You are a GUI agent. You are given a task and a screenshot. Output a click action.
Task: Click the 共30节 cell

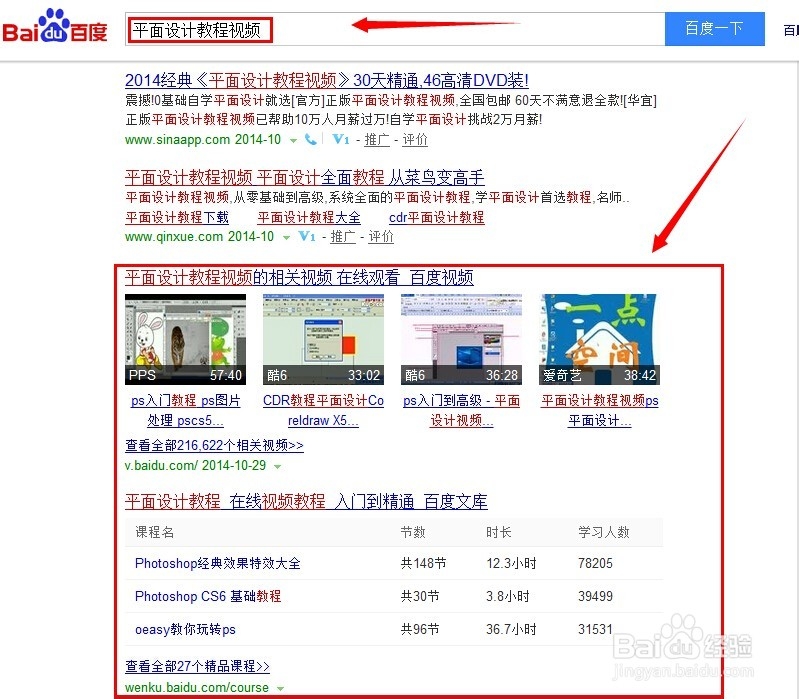click(x=420, y=596)
